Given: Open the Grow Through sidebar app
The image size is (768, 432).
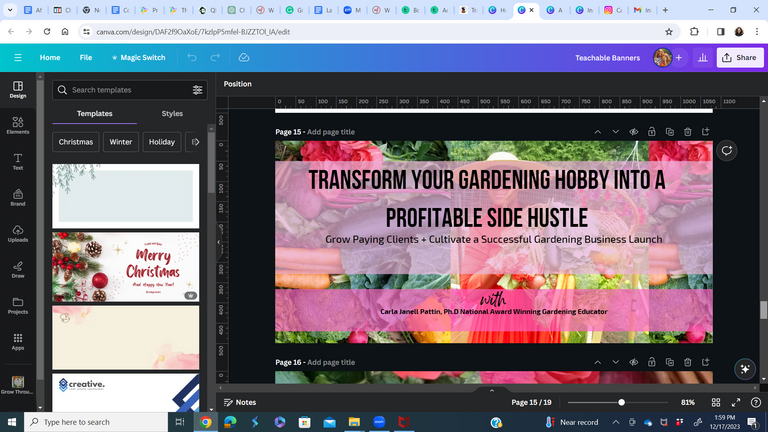Looking at the screenshot, I should pos(18,385).
